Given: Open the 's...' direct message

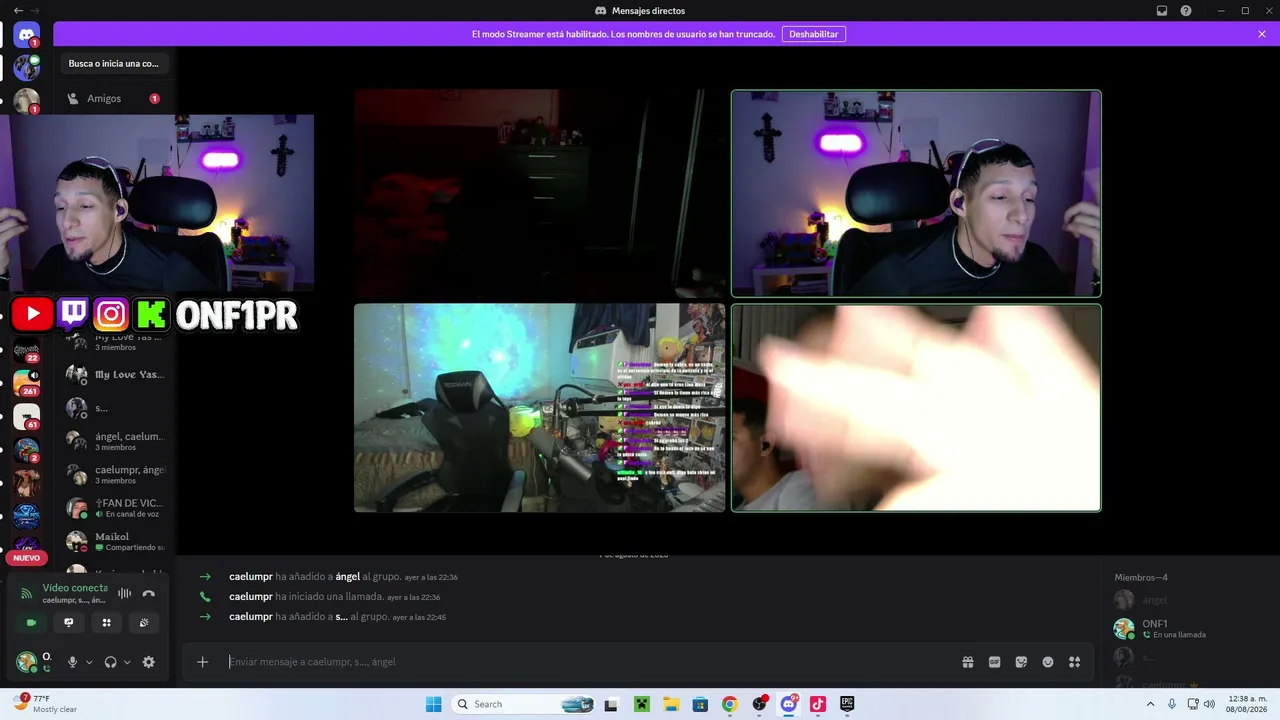Looking at the screenshot, I should [114, 408].
